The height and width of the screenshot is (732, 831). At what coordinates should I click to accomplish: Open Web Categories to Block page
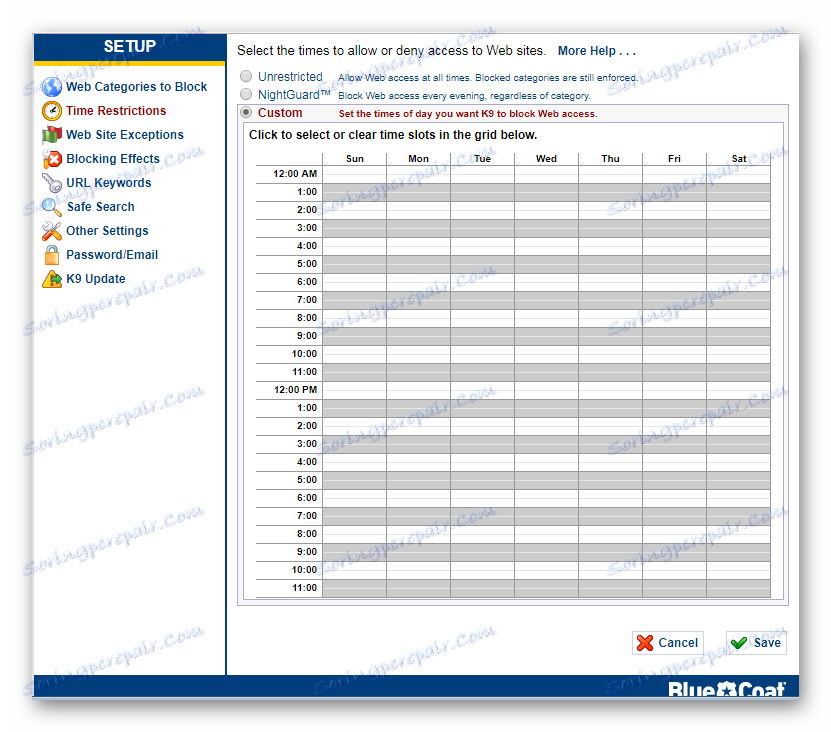point(136,87)
